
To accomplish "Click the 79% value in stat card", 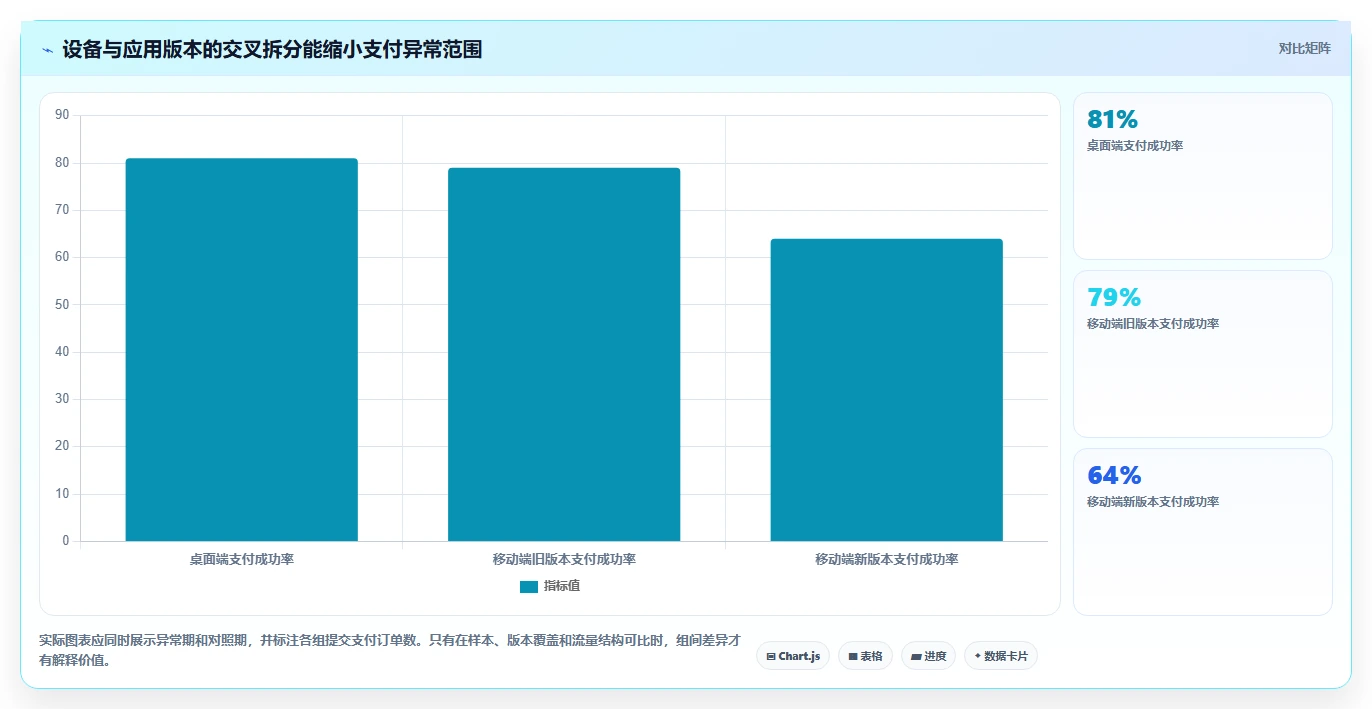I will (1113, 298).
